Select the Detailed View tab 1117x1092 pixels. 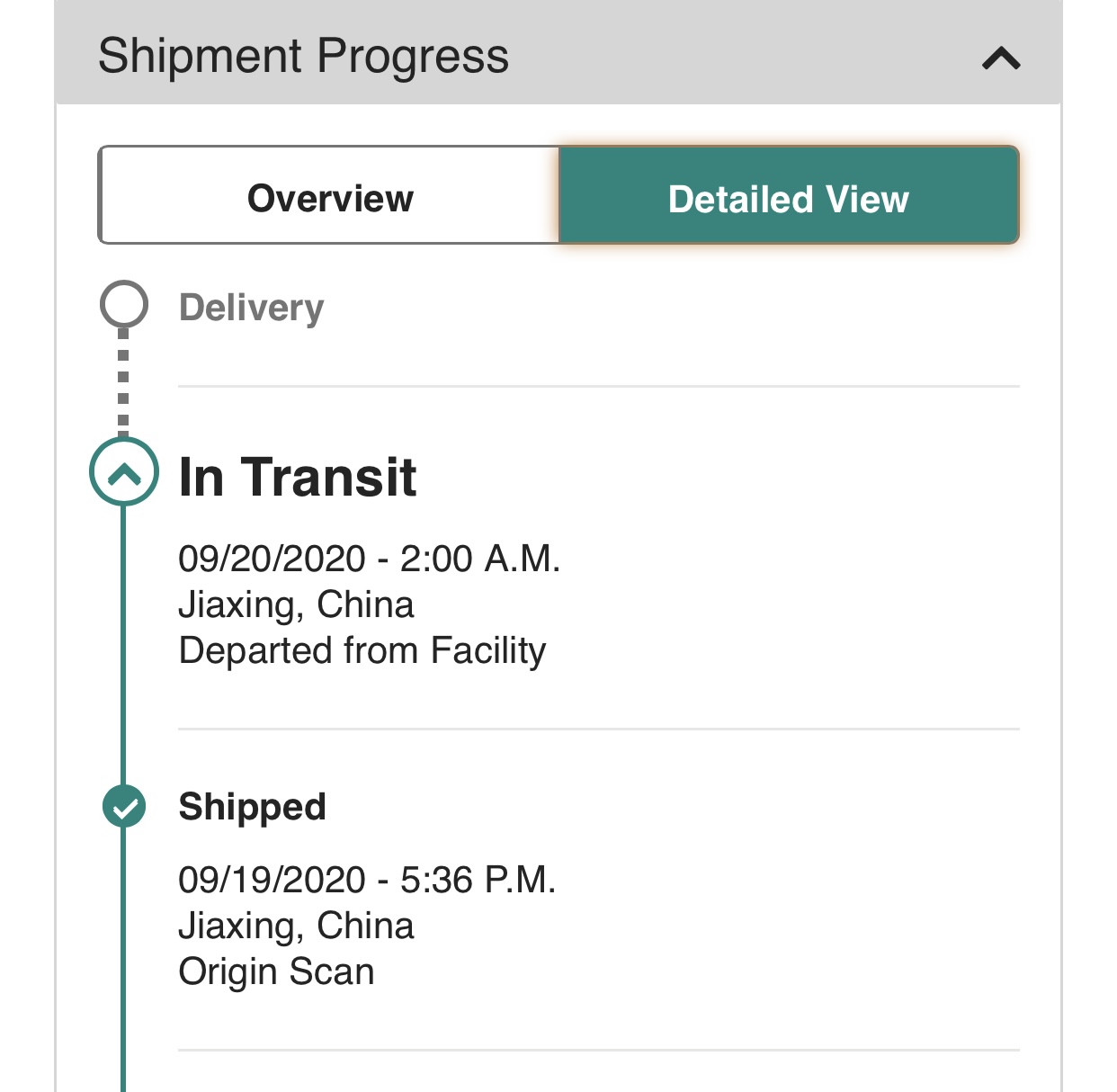click(788, 198)
